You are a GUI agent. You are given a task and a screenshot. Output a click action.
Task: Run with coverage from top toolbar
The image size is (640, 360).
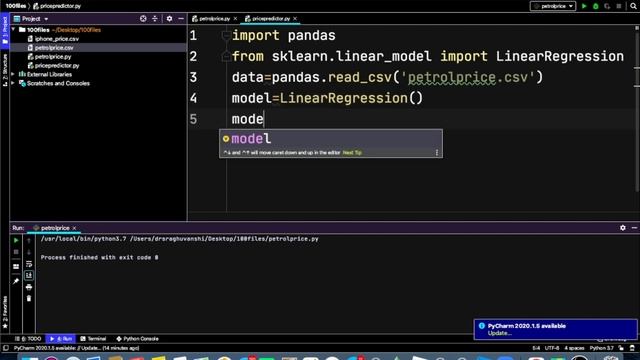coord(607,6)
